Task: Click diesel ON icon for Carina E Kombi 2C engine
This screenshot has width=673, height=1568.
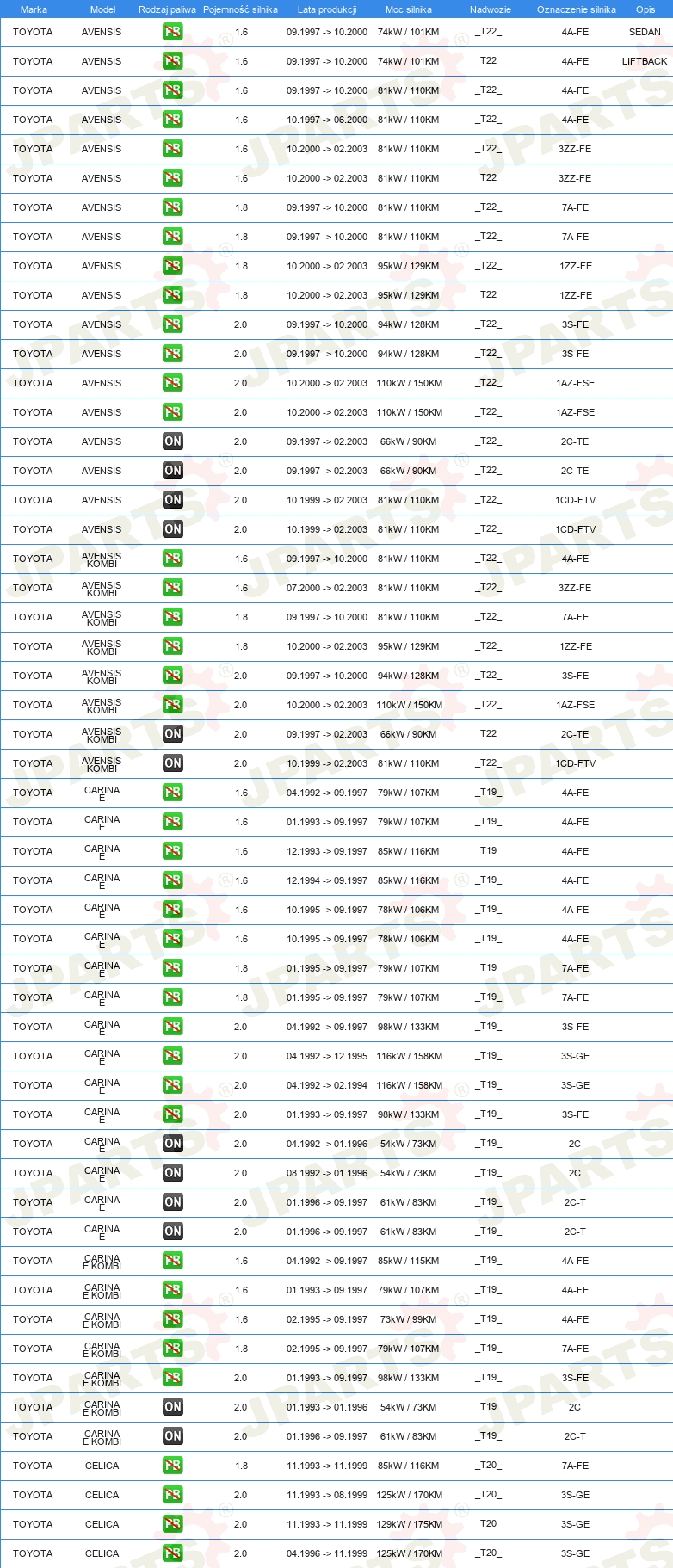Action: 173,1407
